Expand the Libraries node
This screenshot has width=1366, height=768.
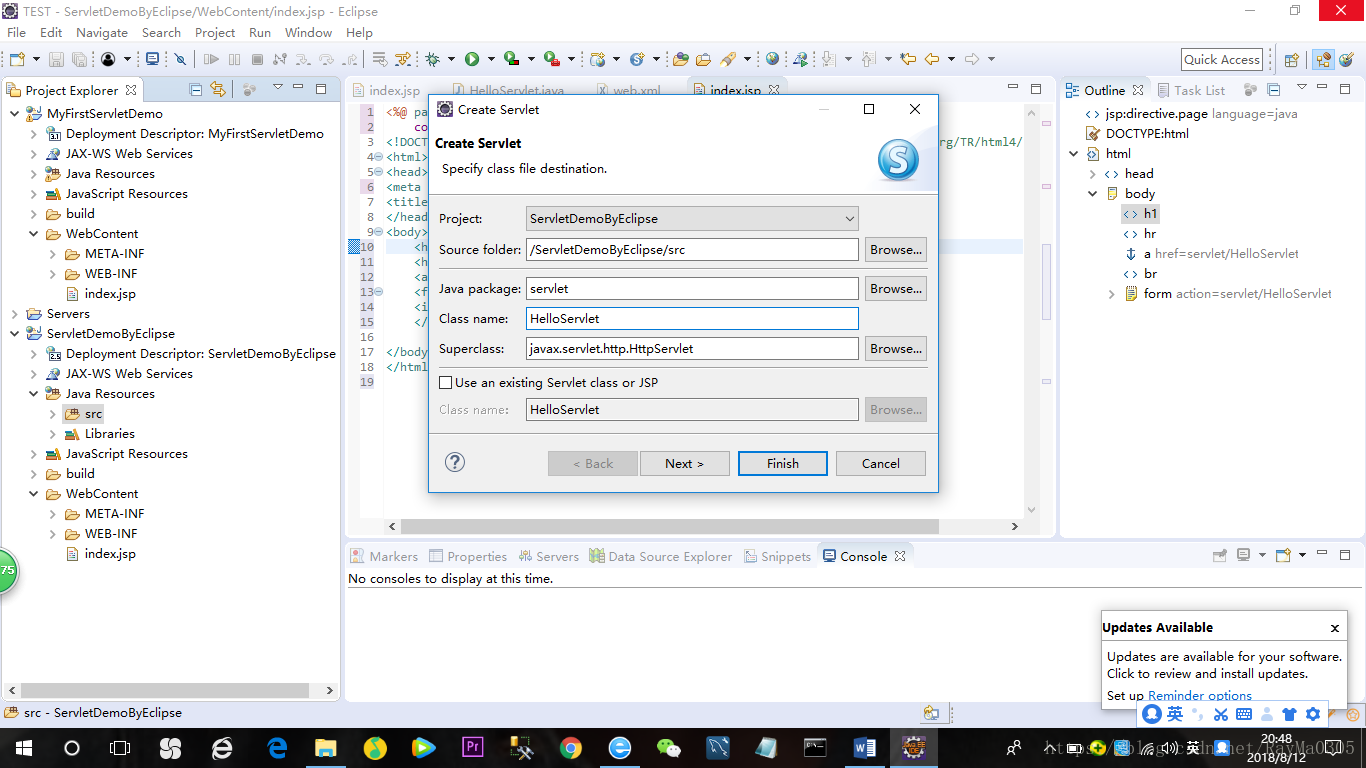coord(52,433)
